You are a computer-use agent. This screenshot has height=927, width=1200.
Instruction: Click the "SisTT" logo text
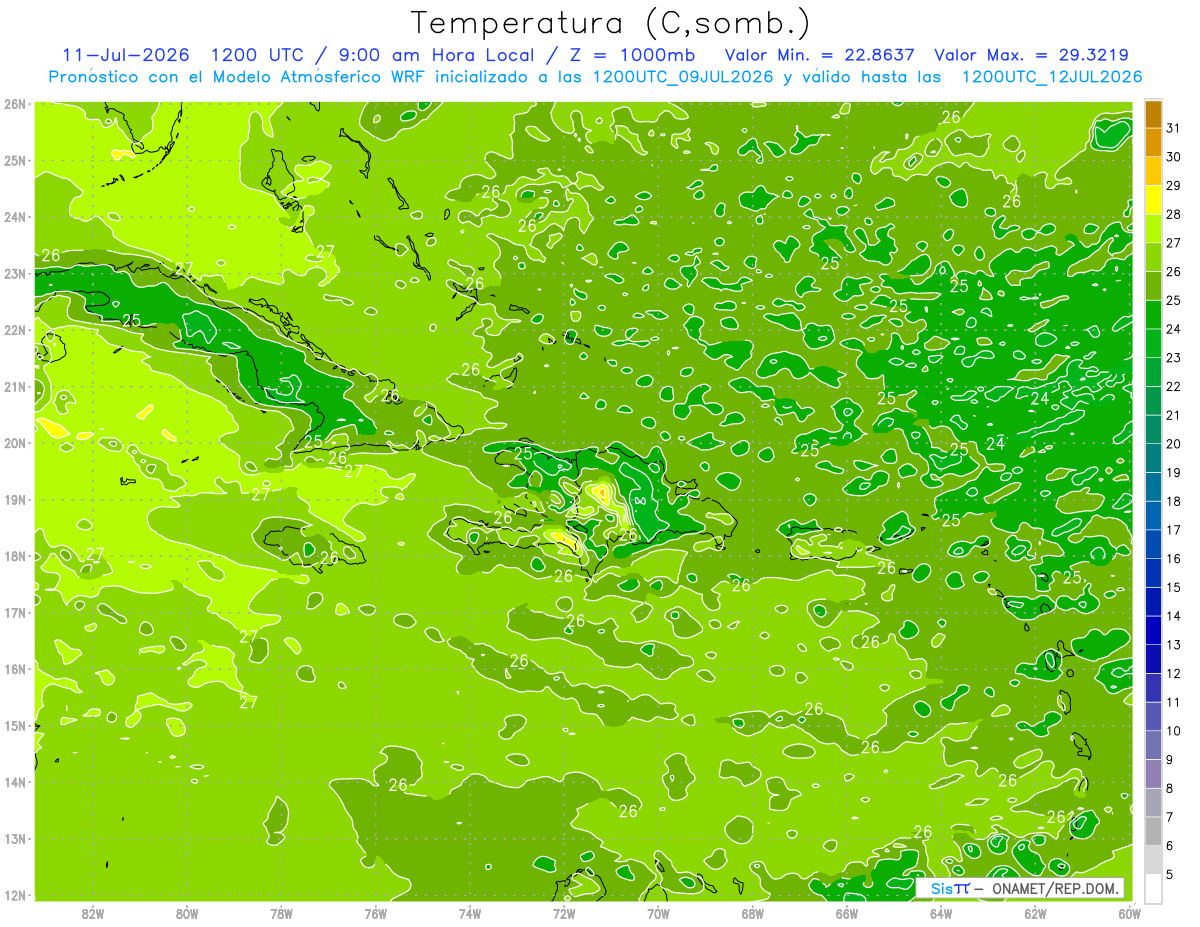click(949, 889)
